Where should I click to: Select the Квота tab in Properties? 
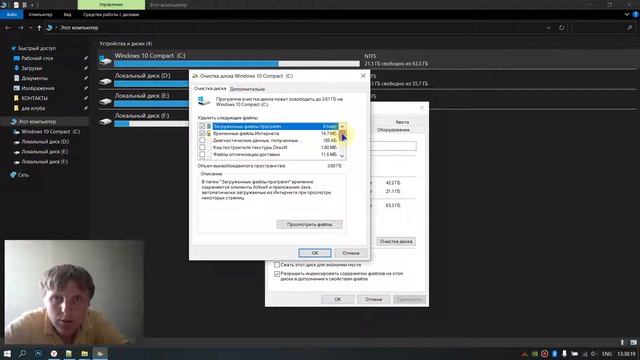402,122
